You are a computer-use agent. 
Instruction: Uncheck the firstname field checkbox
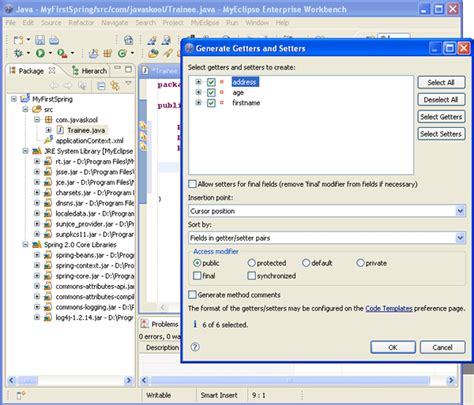coord(211,103)
